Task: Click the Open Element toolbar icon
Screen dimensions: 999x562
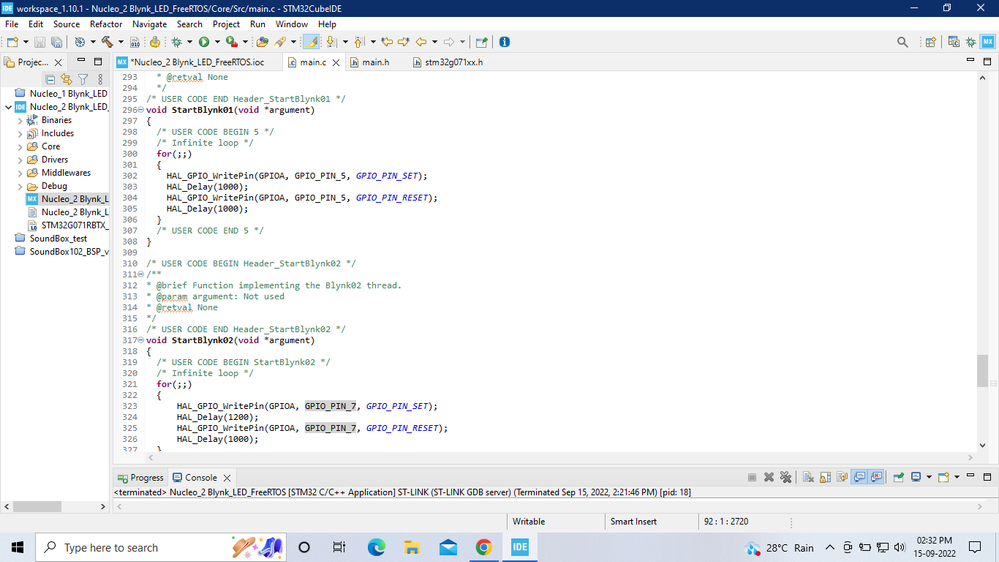Action: point(262,42)
